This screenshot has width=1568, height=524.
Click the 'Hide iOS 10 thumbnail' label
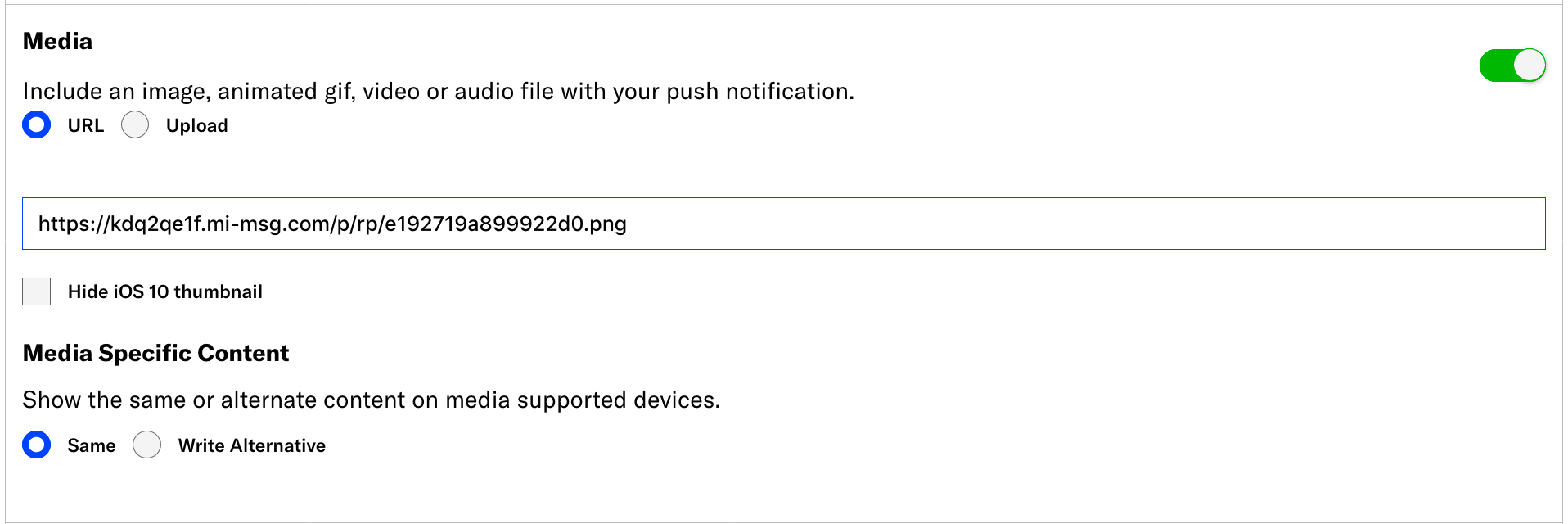(x=164, y=291)
